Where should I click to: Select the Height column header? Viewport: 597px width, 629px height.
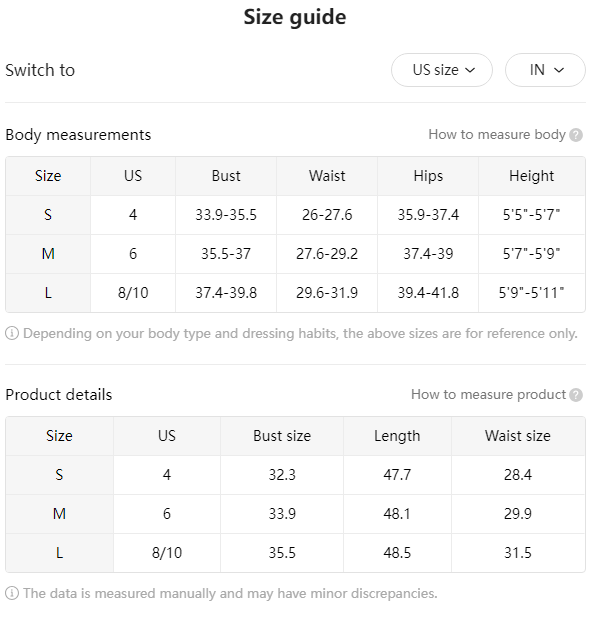click(x=532, y=176)
